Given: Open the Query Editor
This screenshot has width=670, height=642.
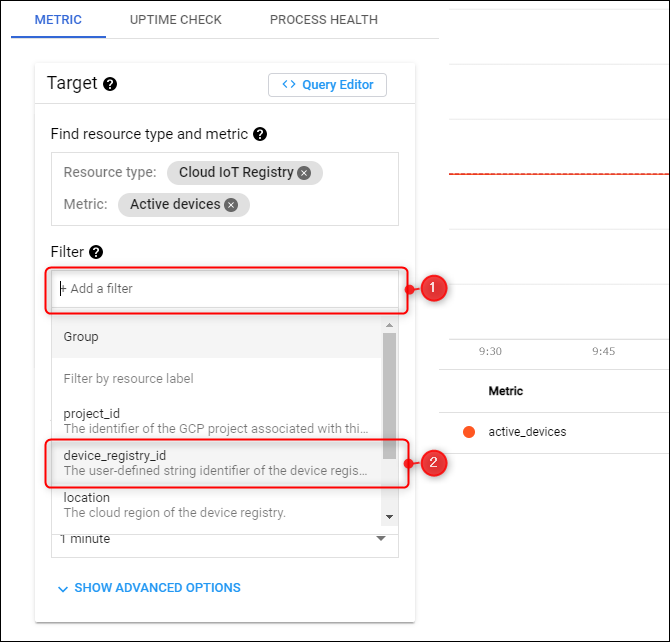Looking at the screenshot, I should pyautogui.click(x=327, y=85).
